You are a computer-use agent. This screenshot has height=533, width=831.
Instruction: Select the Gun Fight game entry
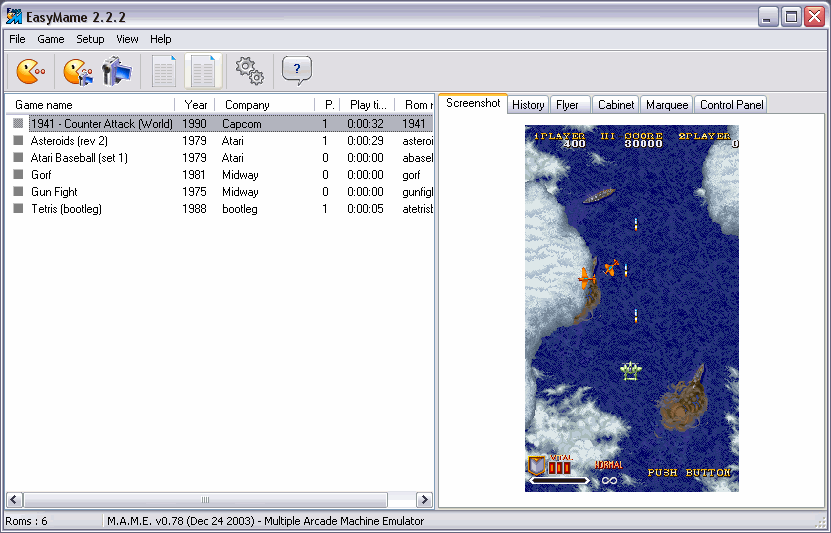[54, 191]
